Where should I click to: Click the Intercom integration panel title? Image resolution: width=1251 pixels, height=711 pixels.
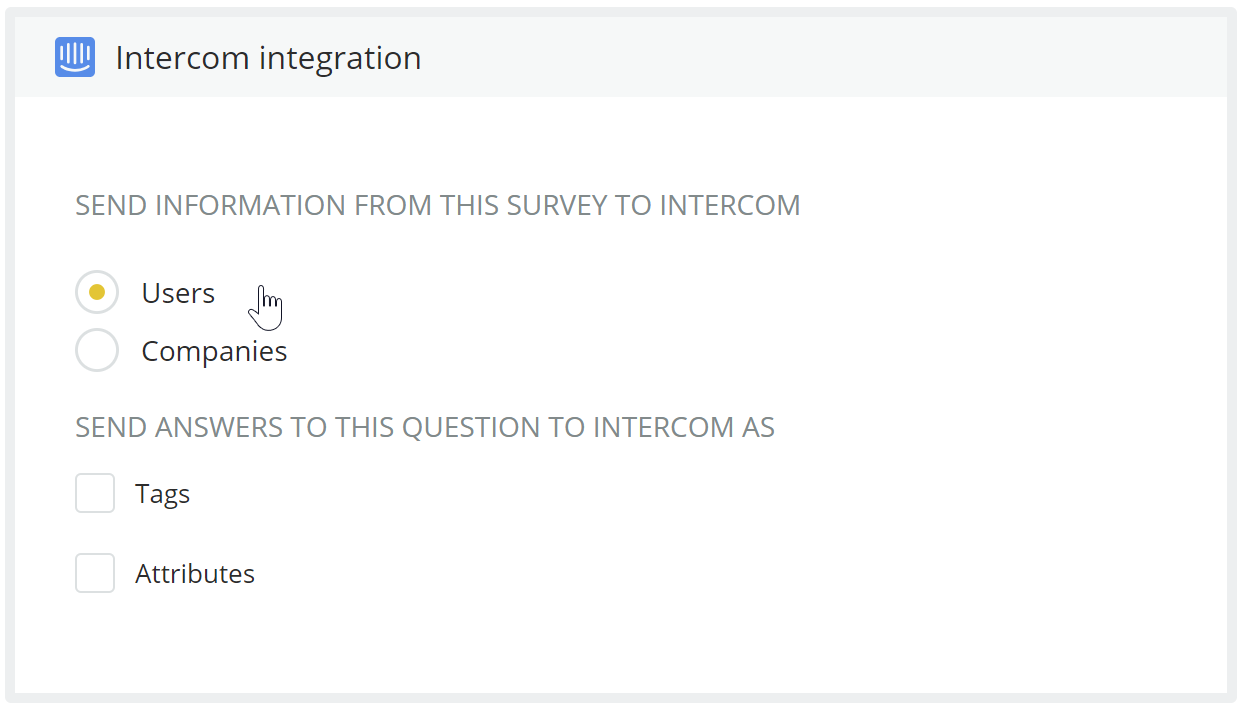268,58
